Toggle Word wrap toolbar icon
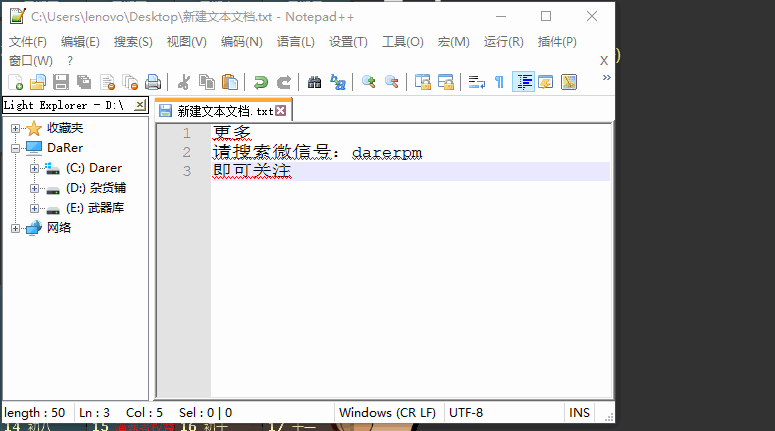Viewport: 775px width, 431px height. tap(476, 82)
